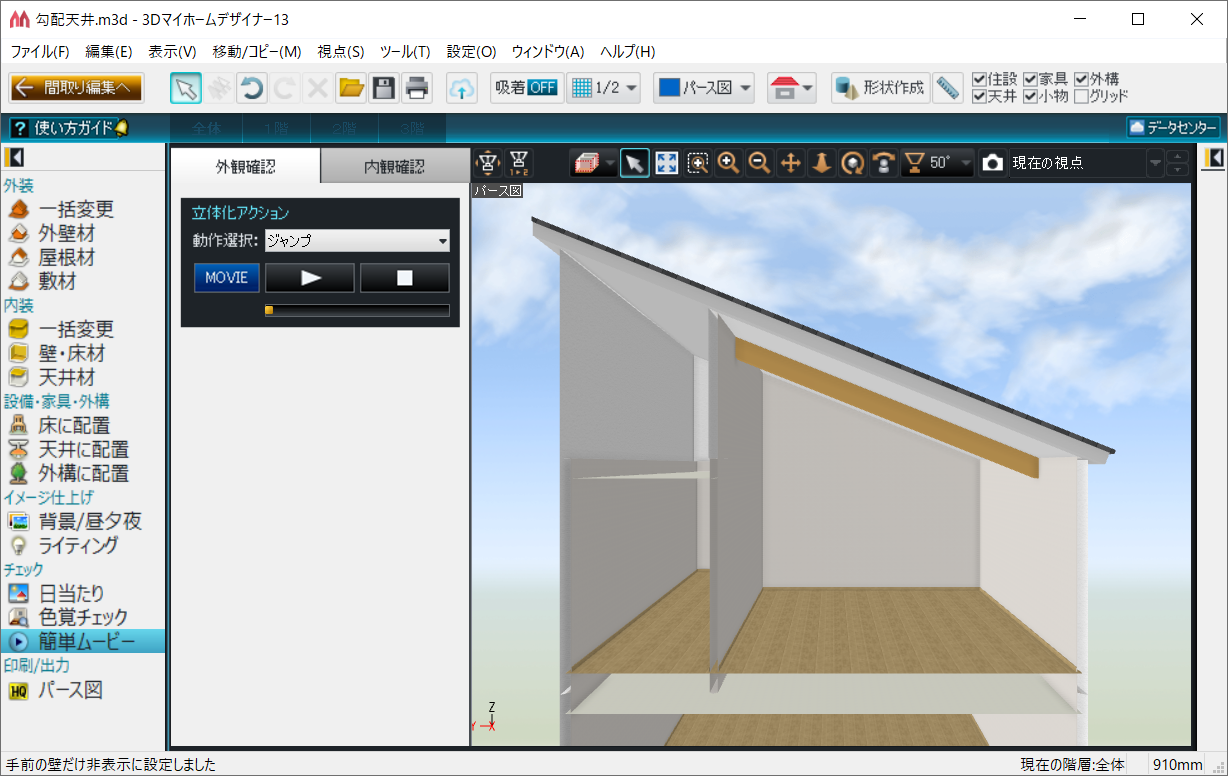Screen dimensions: 1228x776
Task: Click the print icon in toolbar
Action: coord(417,88)
